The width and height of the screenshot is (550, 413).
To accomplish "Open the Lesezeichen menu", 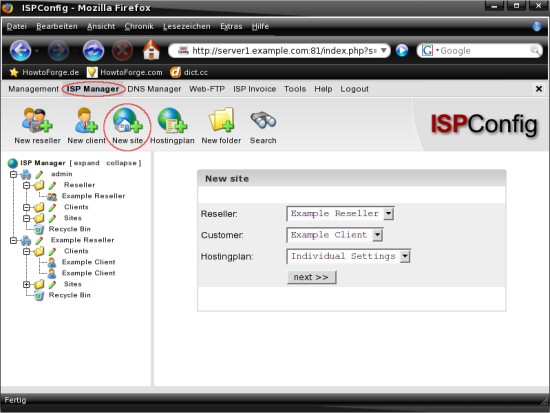I will pos(187,26).
